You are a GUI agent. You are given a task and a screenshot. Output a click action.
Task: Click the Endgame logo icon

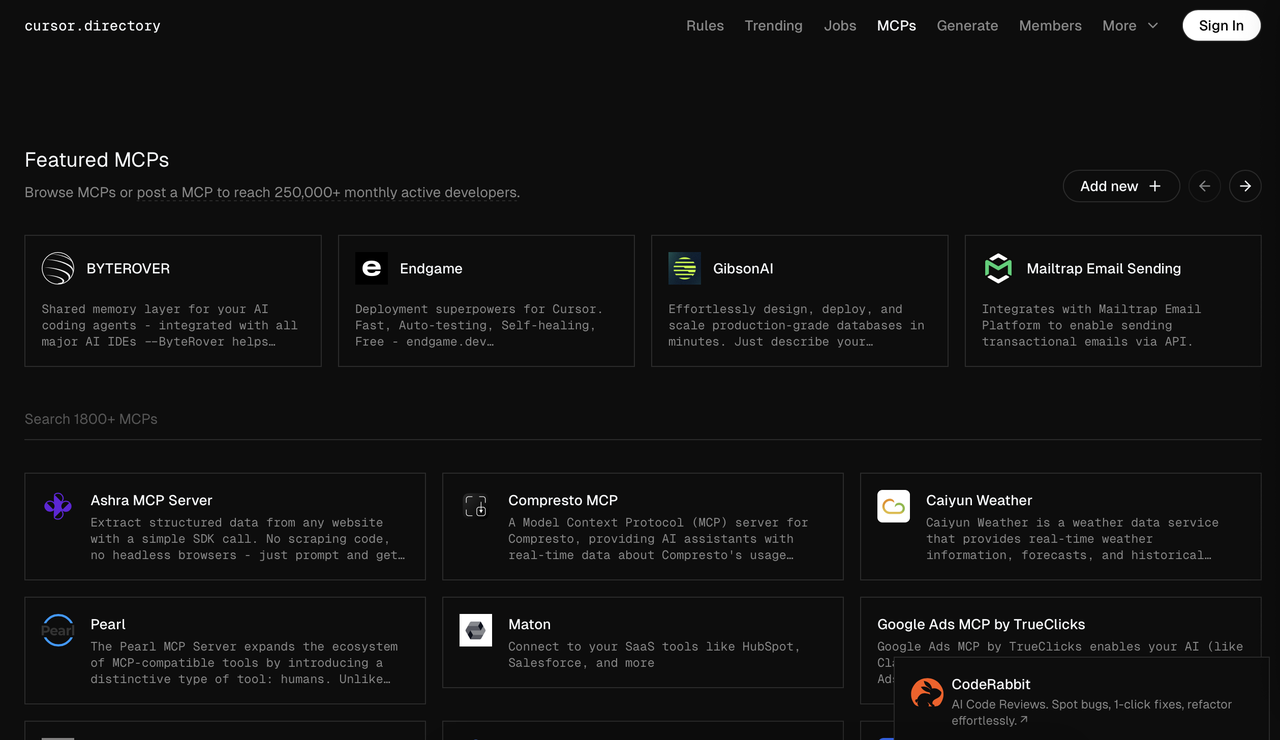point(371,268)
